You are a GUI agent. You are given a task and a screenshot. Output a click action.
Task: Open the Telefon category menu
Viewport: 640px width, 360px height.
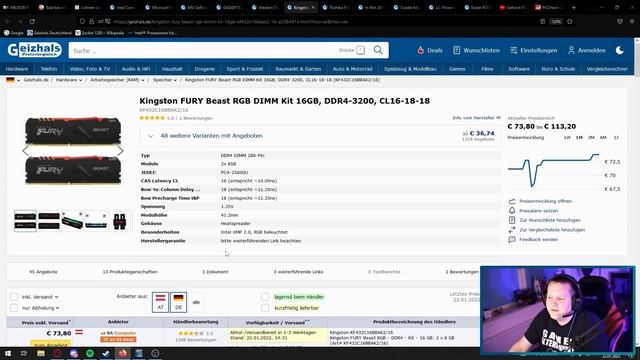[49, 69]
